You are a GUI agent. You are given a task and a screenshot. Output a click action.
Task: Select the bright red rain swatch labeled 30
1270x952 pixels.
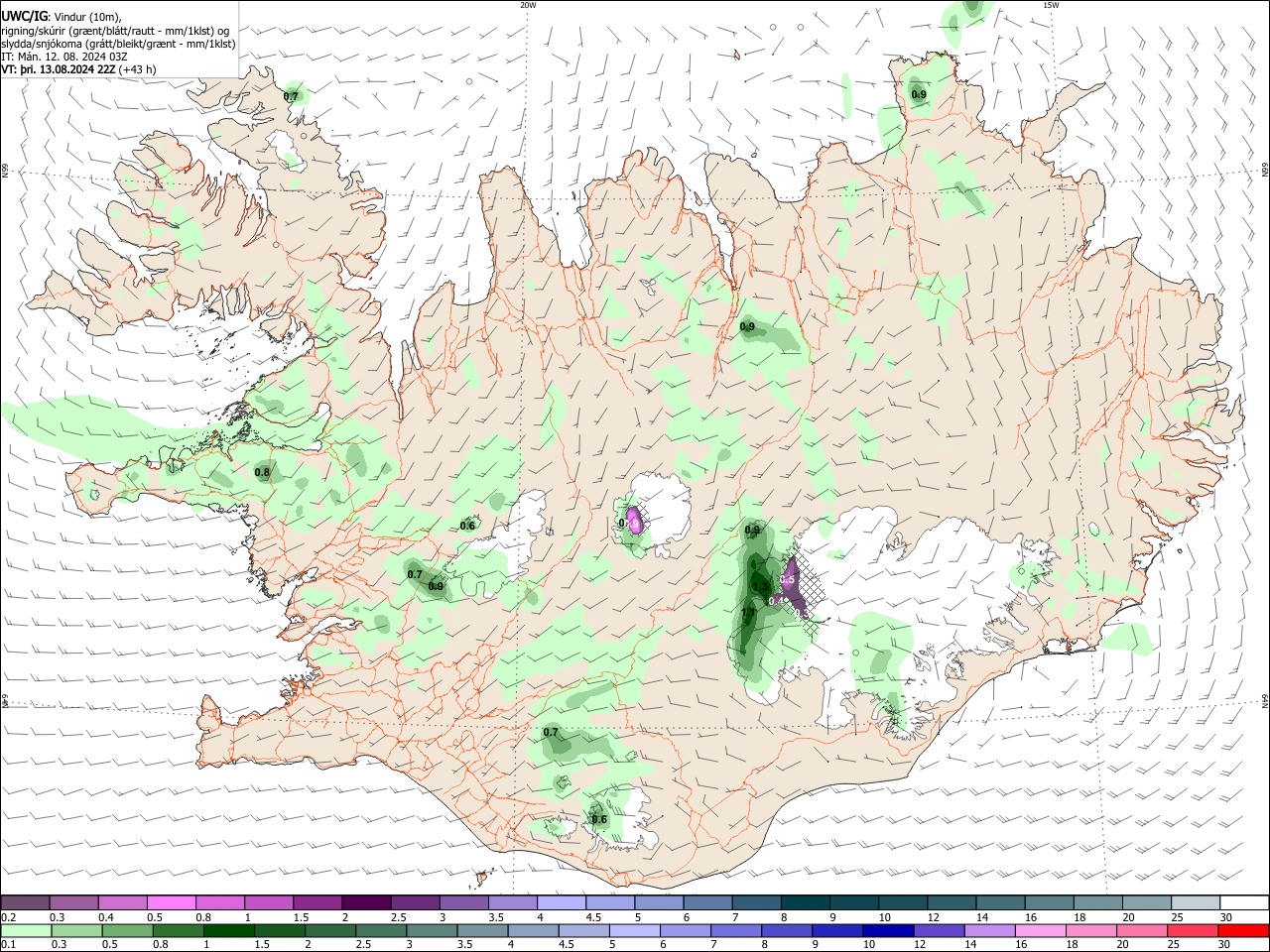[x=1244, y=930]
